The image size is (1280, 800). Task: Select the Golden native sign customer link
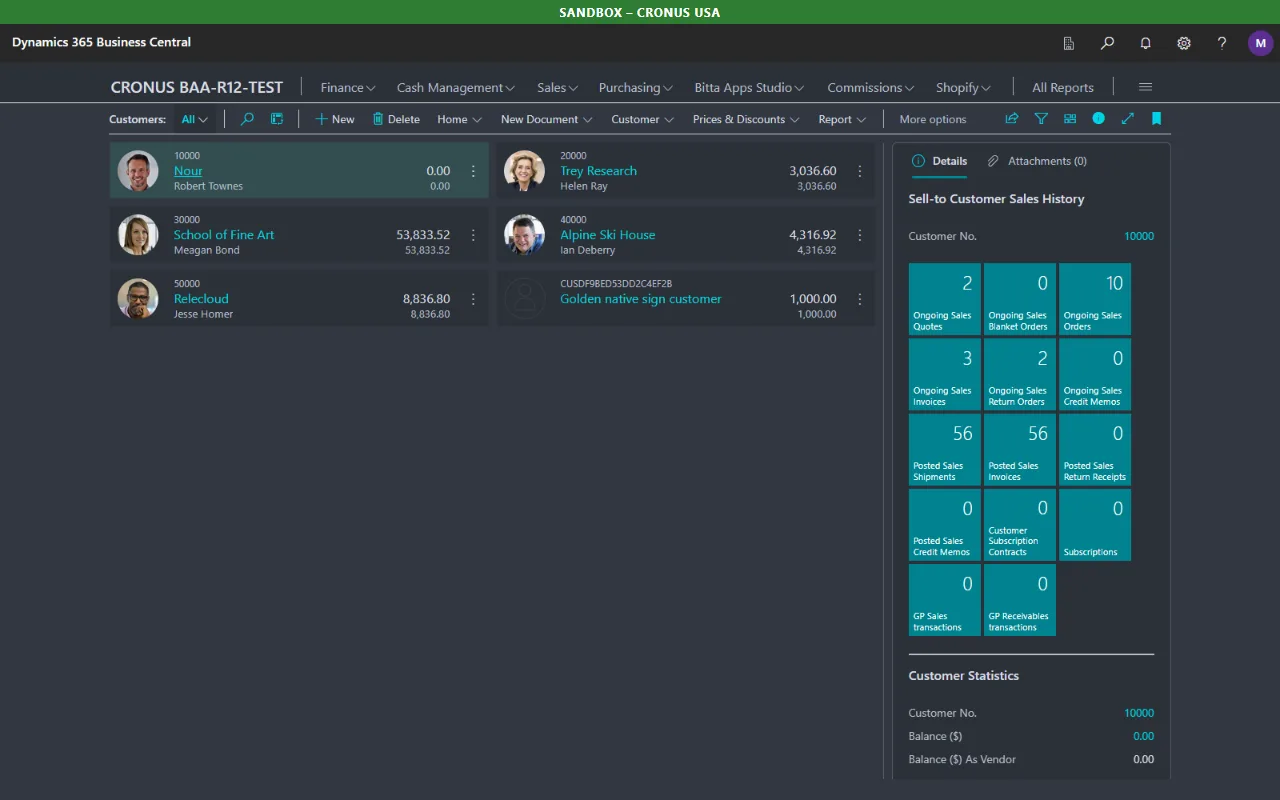coord(641,299)
